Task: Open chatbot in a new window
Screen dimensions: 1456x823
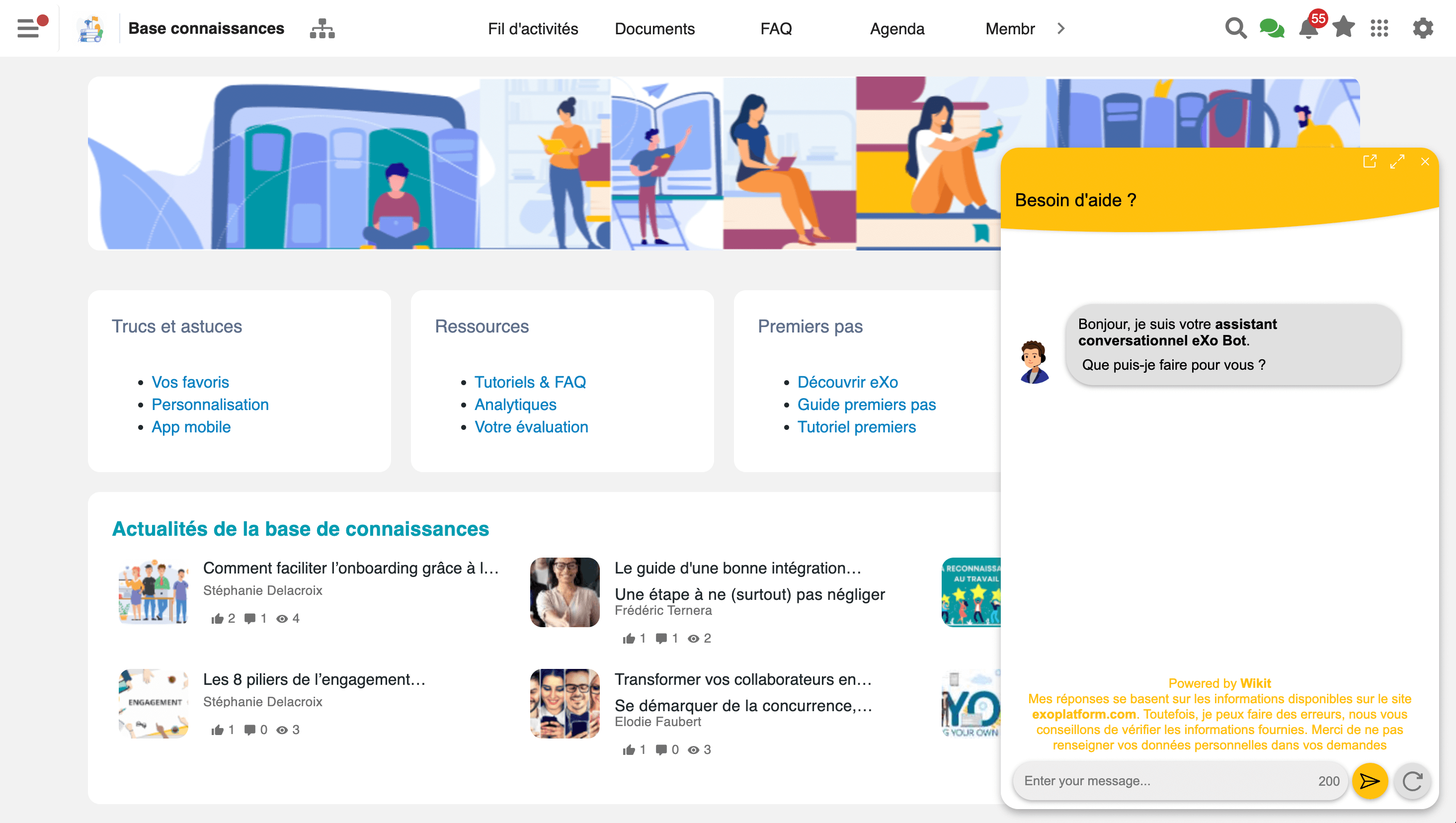Action: [1369, 162]
